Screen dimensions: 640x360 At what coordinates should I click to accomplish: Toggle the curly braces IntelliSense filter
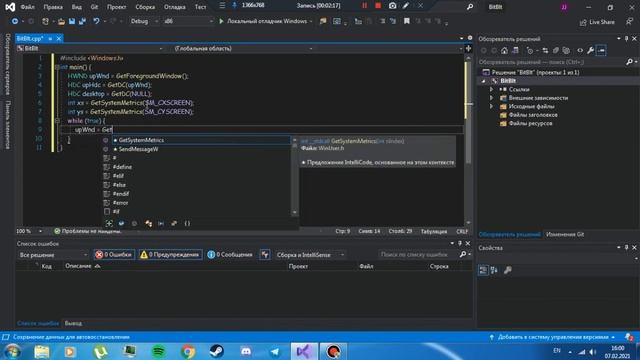[x=187, y=223]
